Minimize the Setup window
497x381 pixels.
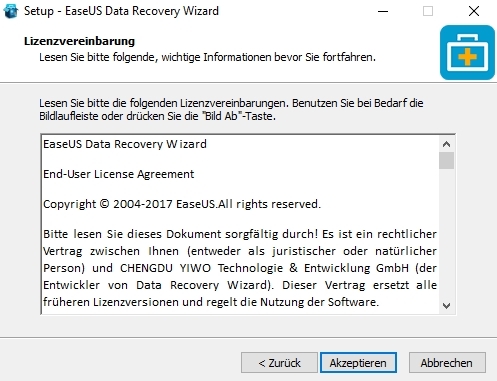click(x=383, y=11)
